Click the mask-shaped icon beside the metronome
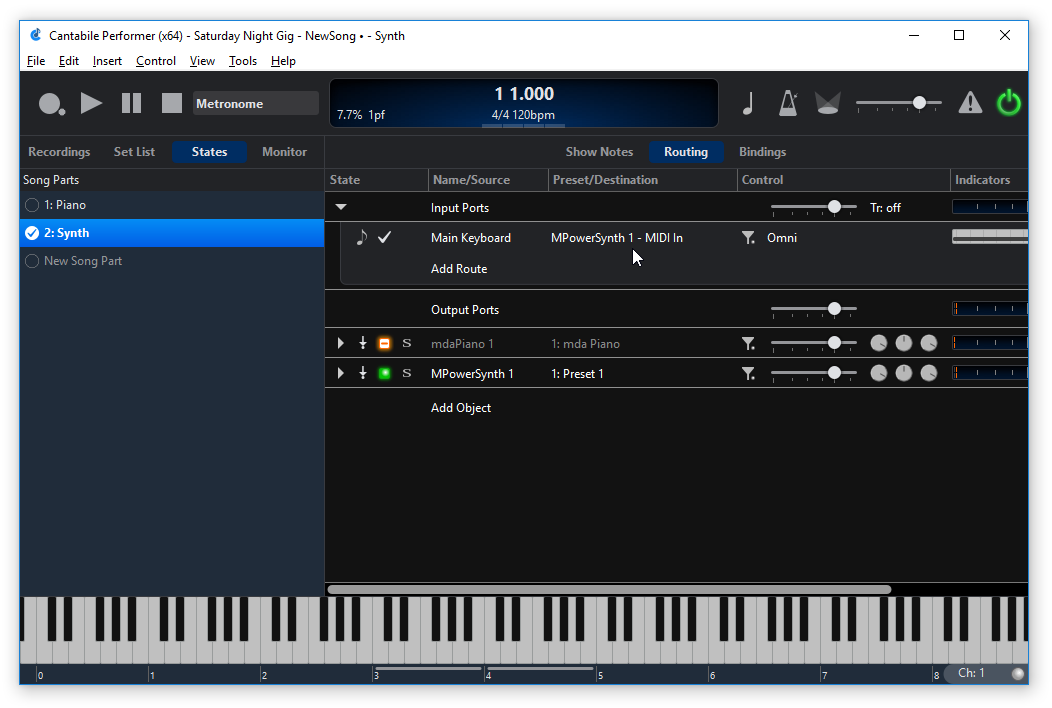 pos(827,103)
